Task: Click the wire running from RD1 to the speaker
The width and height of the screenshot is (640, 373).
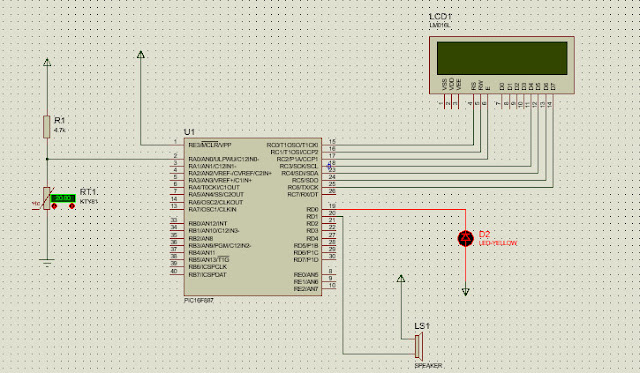Action: (x=343, y=286)
